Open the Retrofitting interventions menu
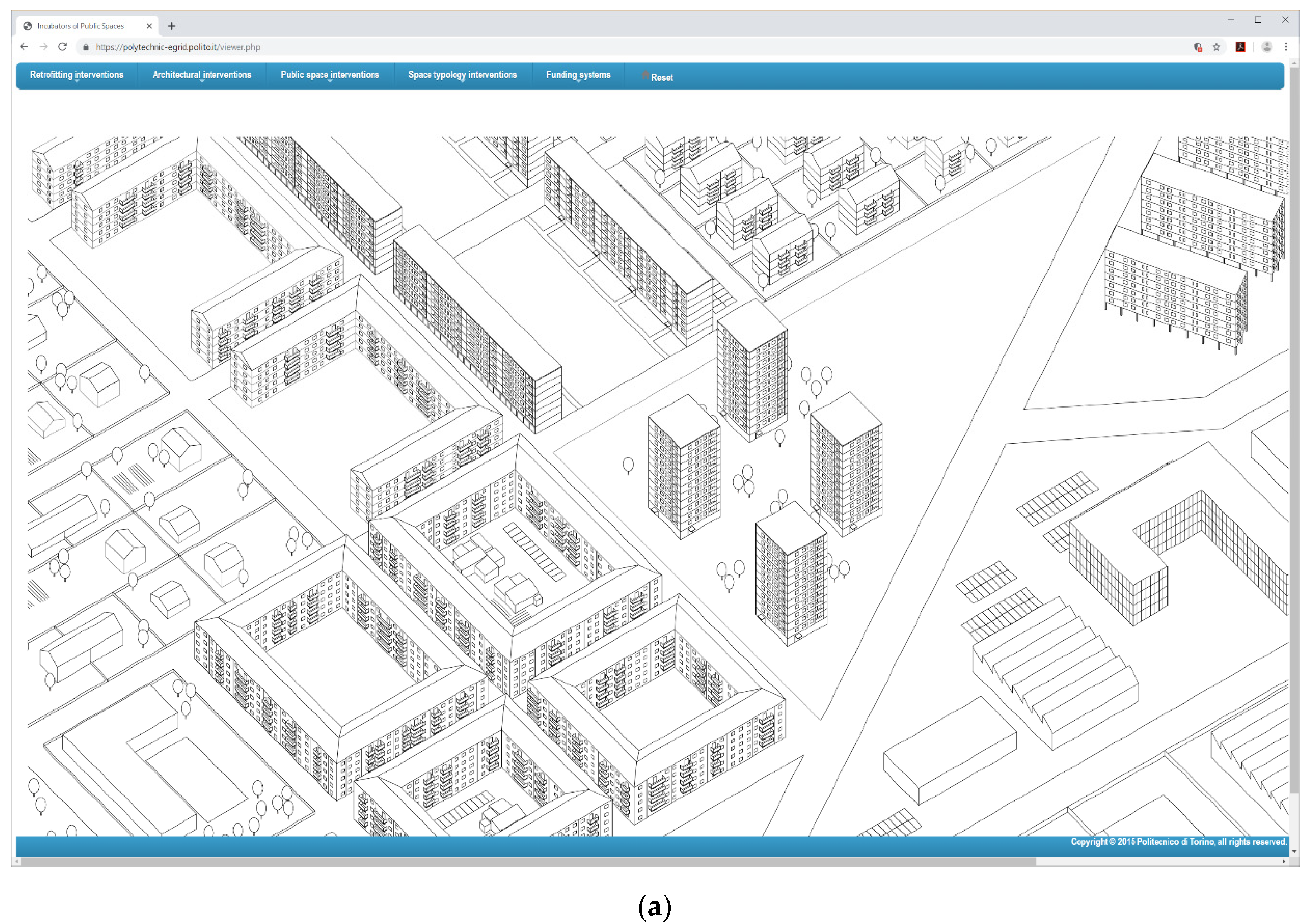The image size is (1310, 924). point(76,75)
